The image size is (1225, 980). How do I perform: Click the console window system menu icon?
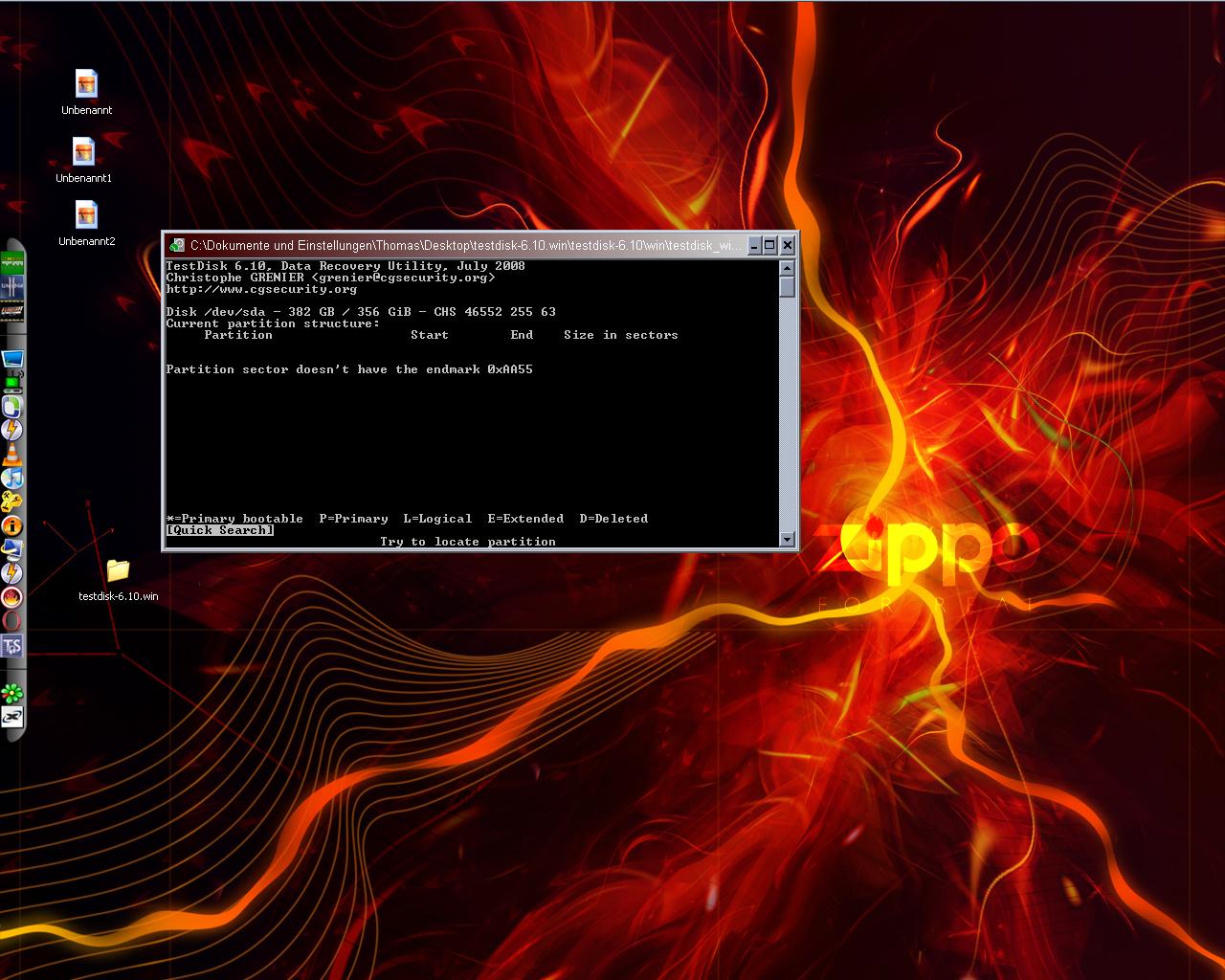point(177,245)
